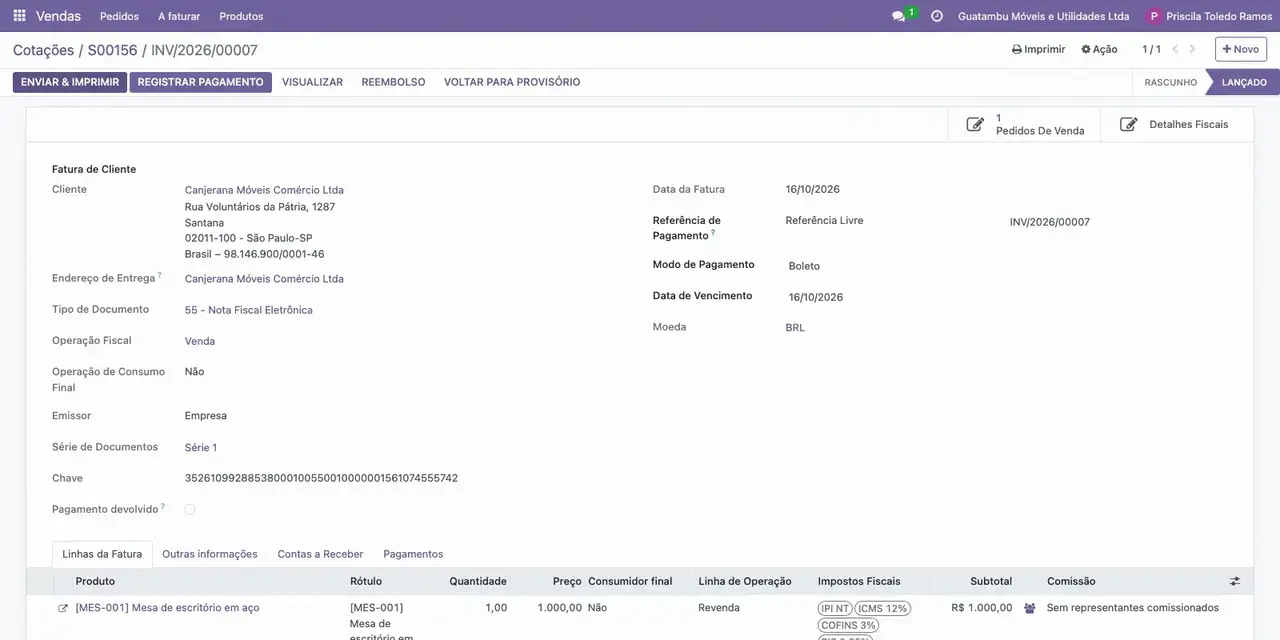
Task: Open the conversations chat bubble icon
Action: [898, 16]
